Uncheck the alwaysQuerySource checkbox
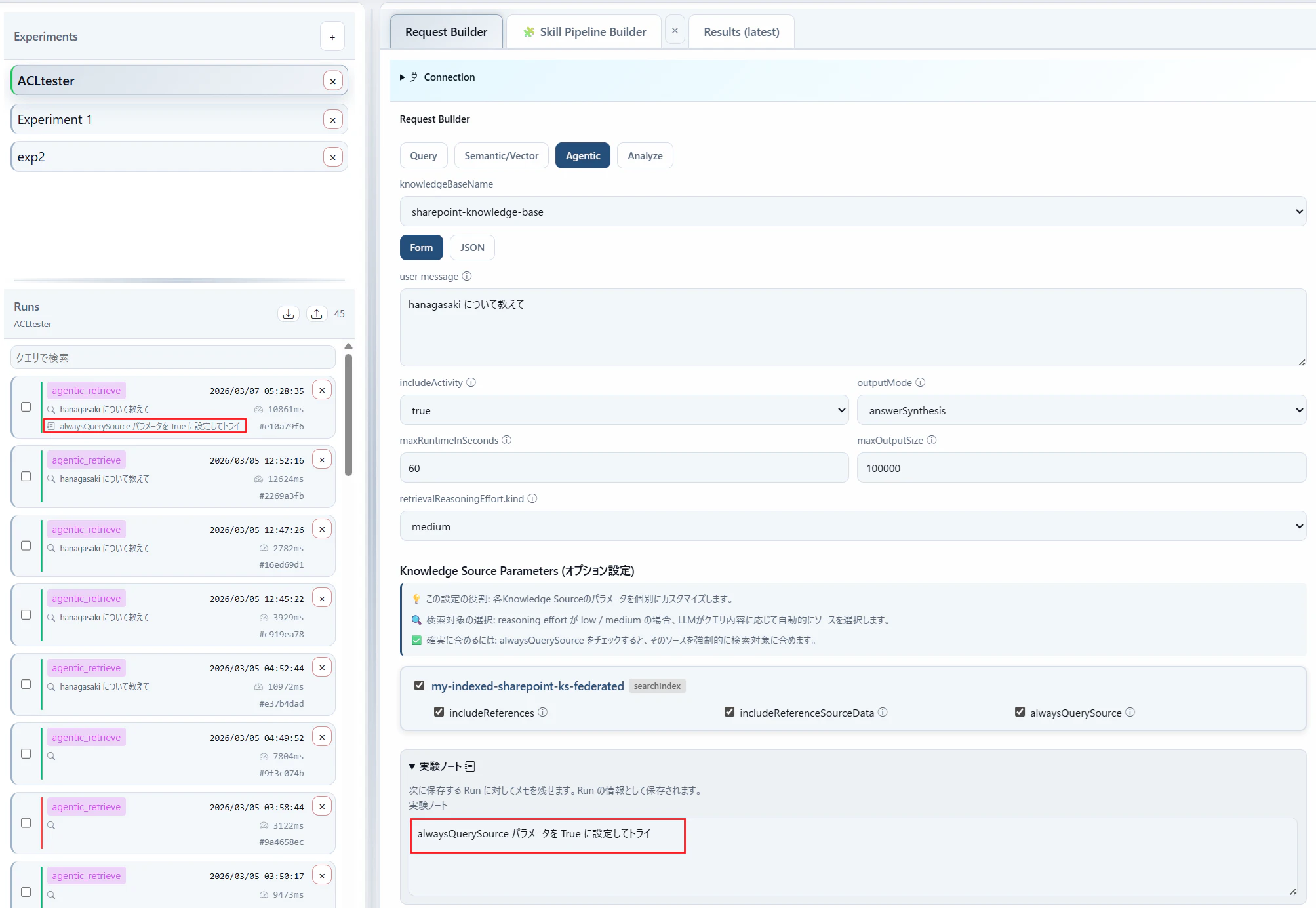Image resolution: width=1316 pixels, height=908 pixels. click(x=1020, y=712)
